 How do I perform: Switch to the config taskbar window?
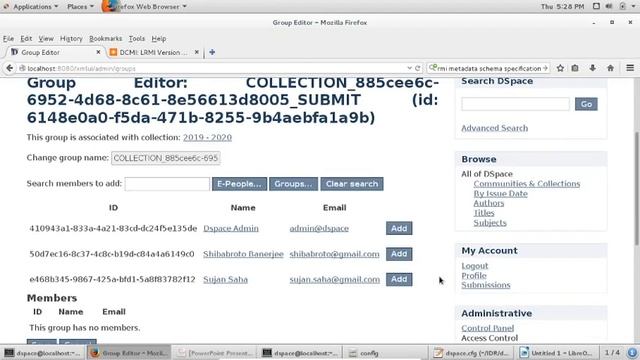386,353
